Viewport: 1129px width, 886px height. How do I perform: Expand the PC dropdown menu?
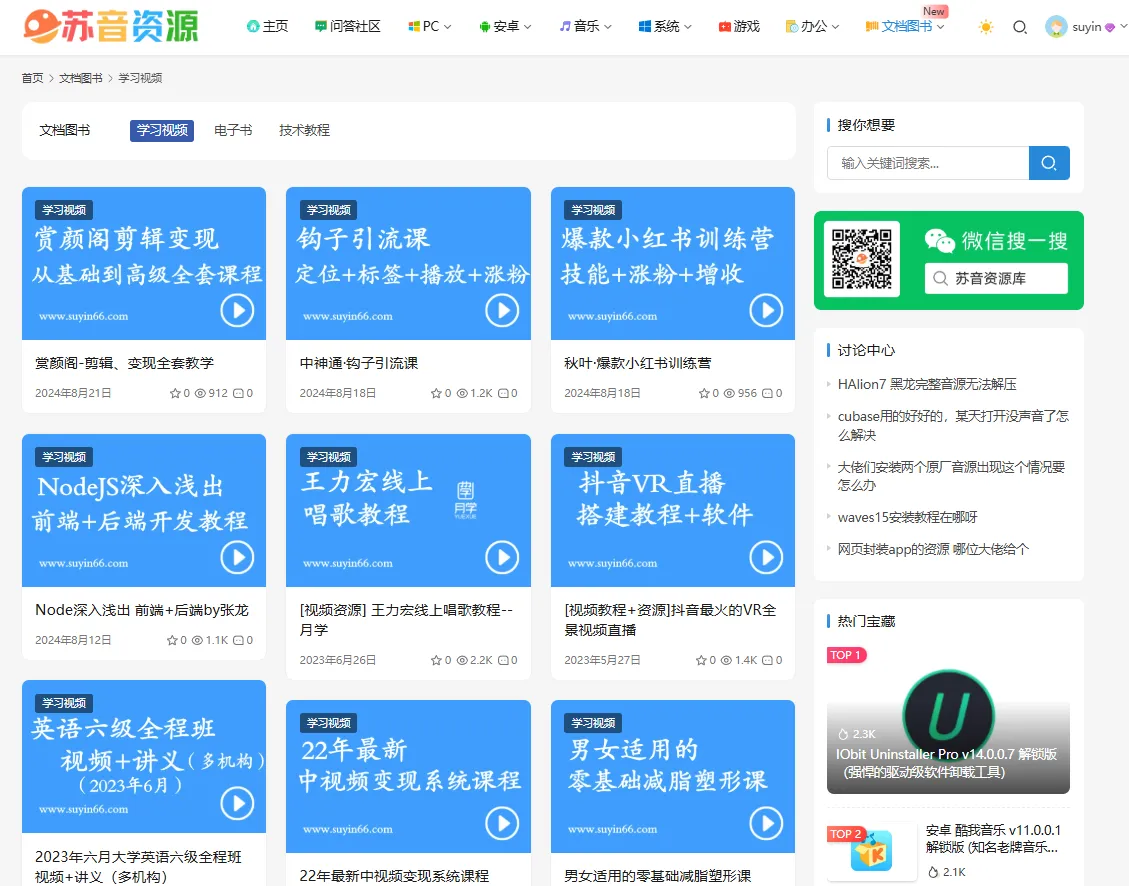pos(429,27)
